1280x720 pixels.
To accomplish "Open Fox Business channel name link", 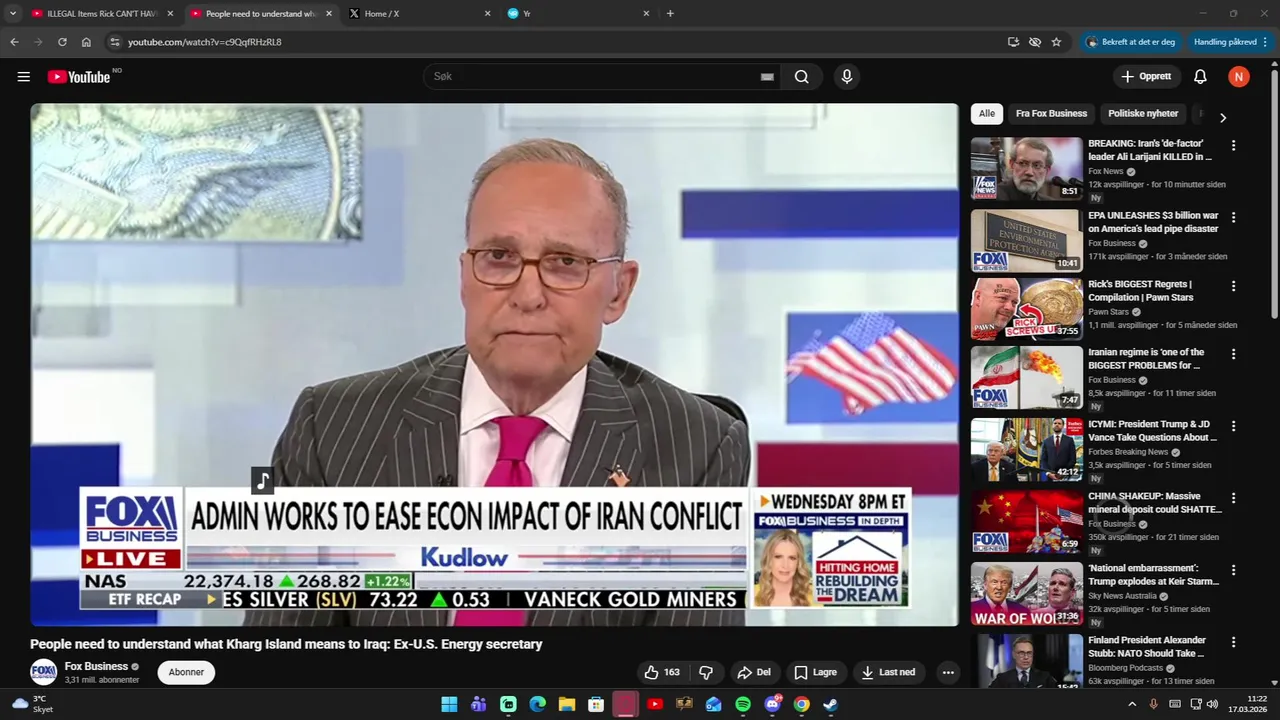I will (96, 666).
